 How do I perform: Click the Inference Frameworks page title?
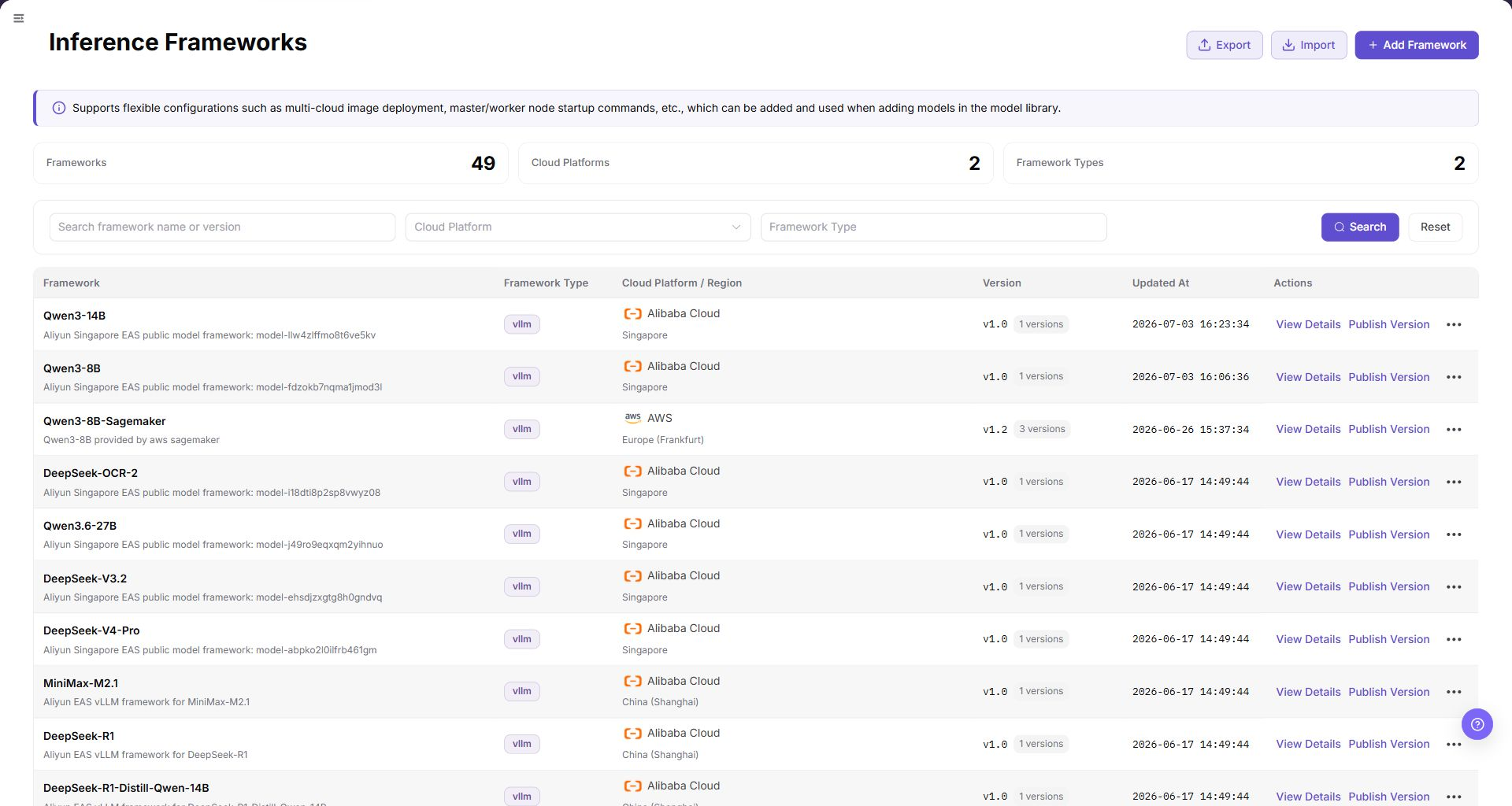pos(178,43)
